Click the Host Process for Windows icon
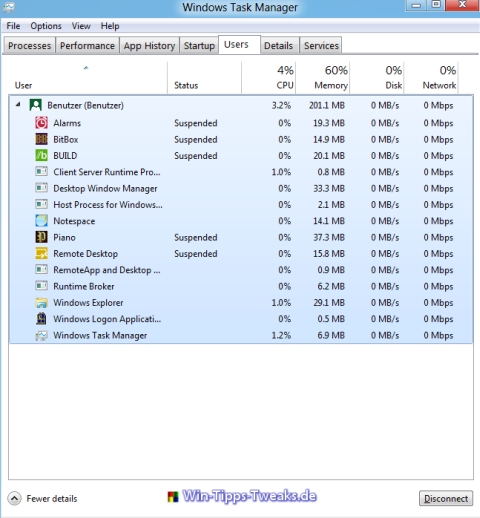Screen dimensions: 480x518 41,204
